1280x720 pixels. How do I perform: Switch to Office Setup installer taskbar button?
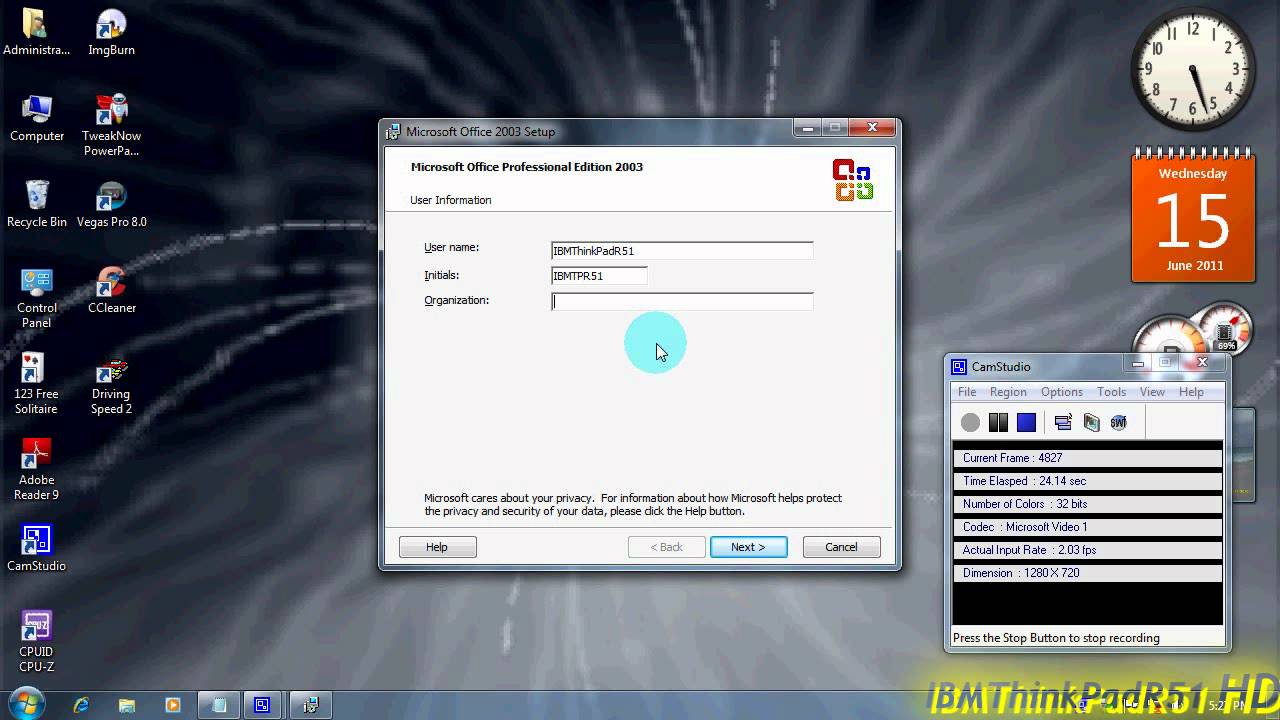click(311, 704)
